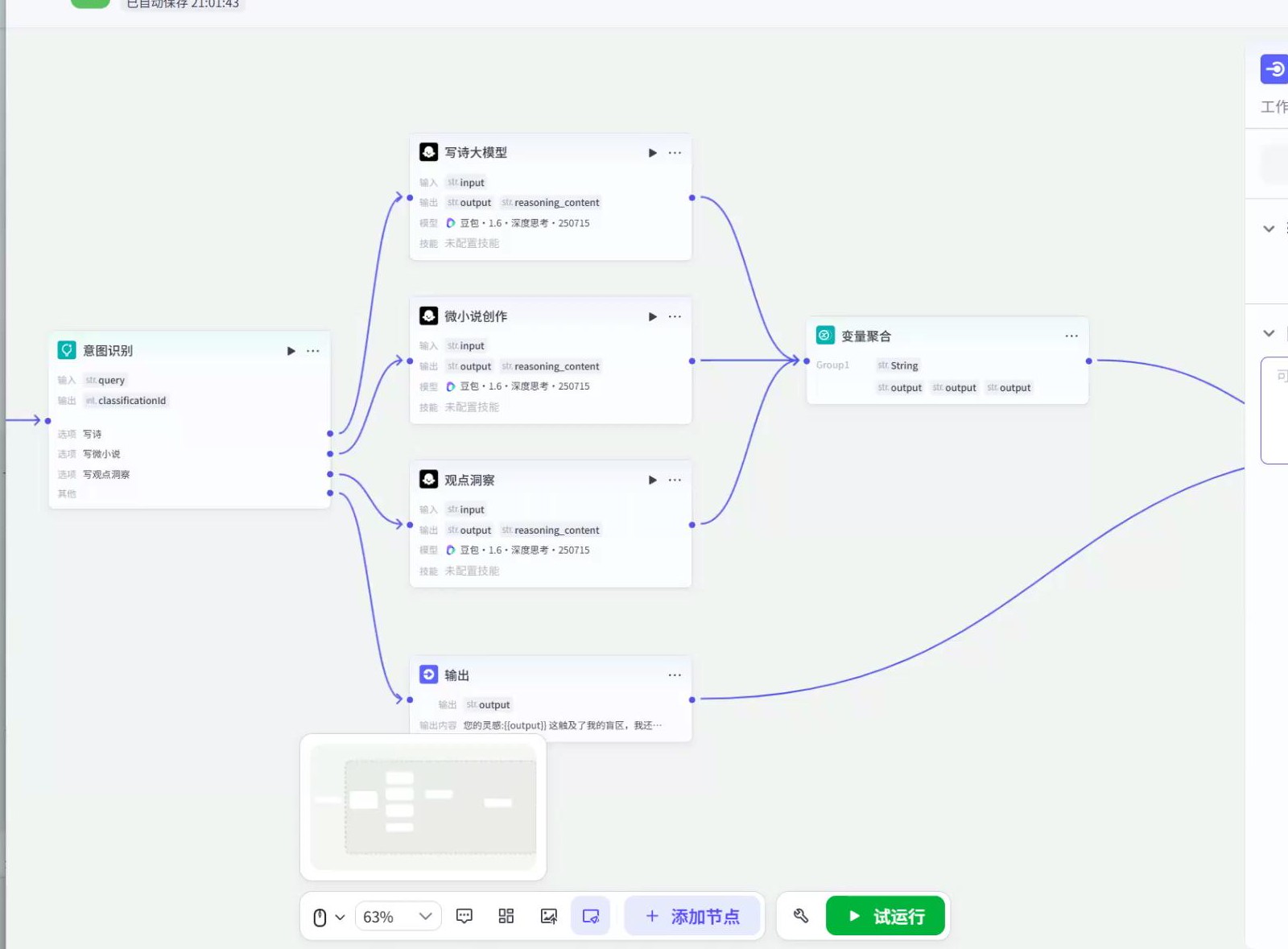Click the 观点洞察 node icon
Viewport: 1288px width, 949px height.
tap(429, 479)
